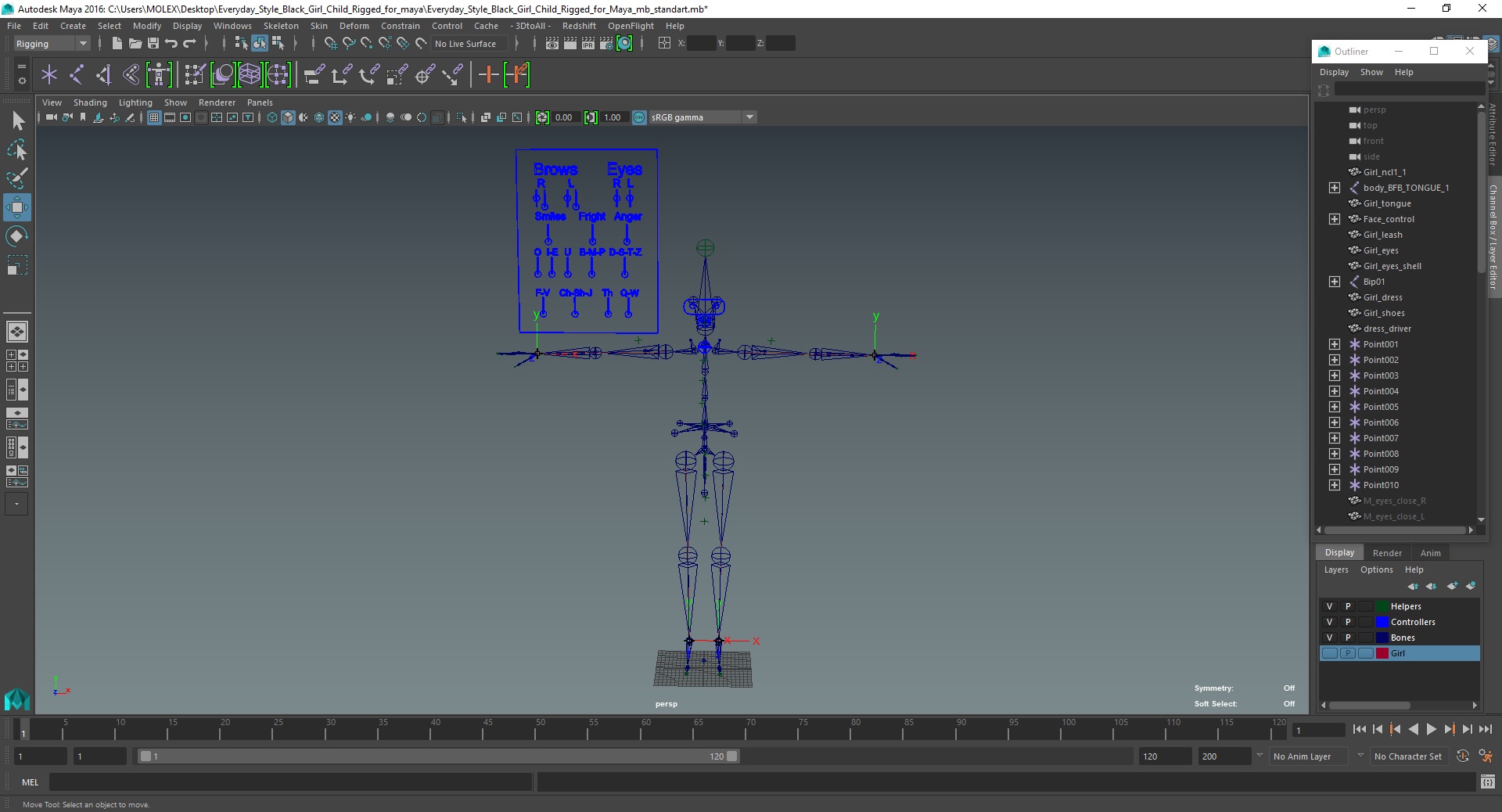Screen dimensions: 1502x812
Task: Switch to the Render layer tab
Action: click(1387, 553)
